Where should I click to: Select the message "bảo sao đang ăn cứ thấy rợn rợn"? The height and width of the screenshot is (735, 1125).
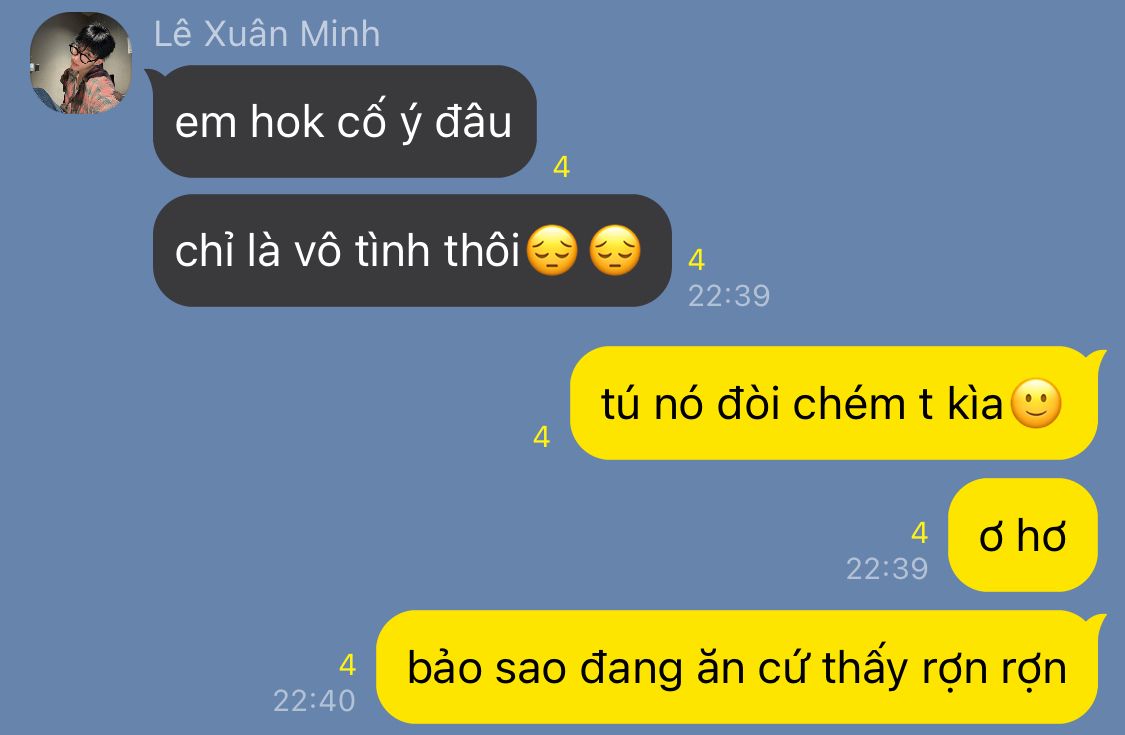[x=737, y=668]
